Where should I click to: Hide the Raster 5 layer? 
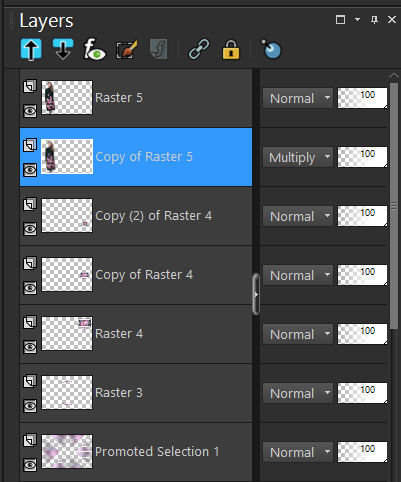click(x=30, y=111)
